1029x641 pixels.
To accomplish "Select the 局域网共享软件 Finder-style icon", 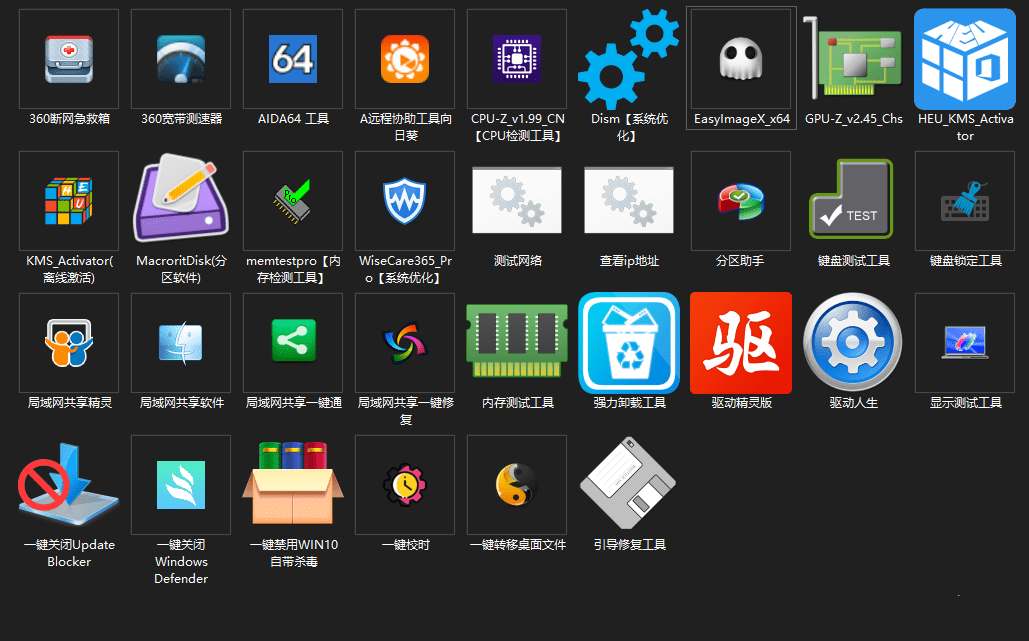I will (x=181, y=342).
